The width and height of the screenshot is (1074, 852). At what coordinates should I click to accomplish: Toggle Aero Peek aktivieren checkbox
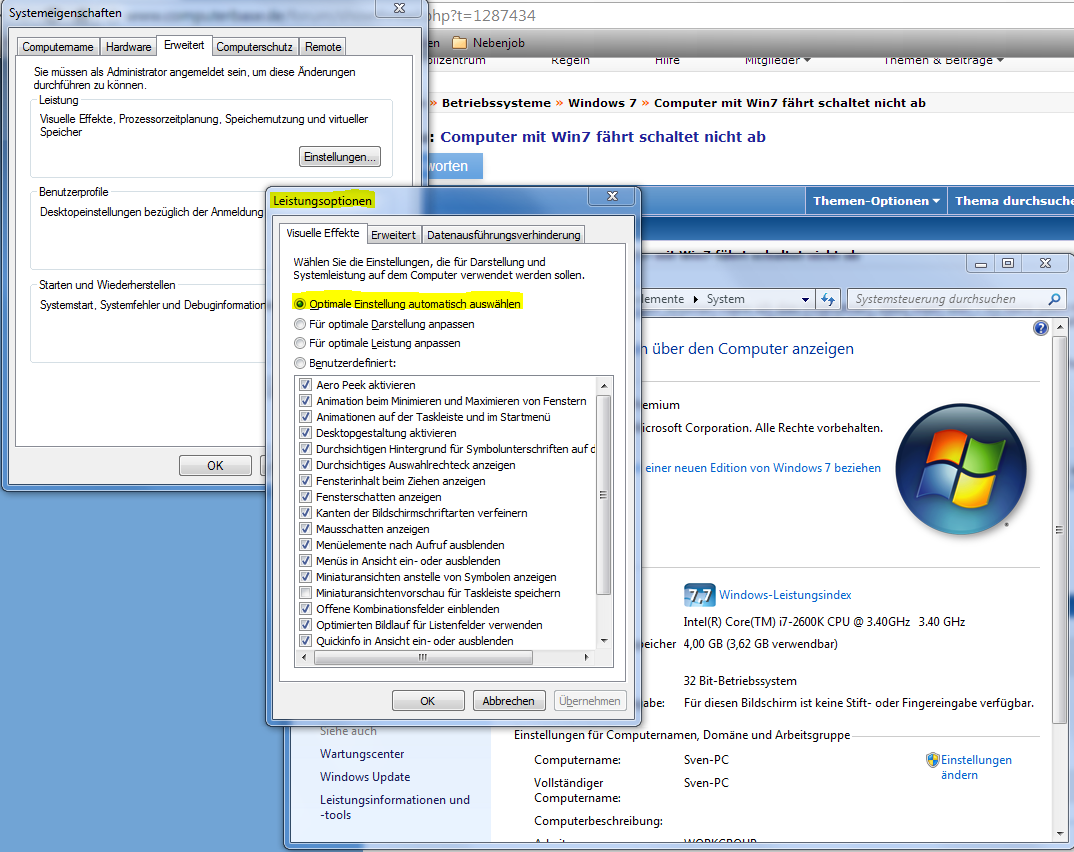coord(305,385)
